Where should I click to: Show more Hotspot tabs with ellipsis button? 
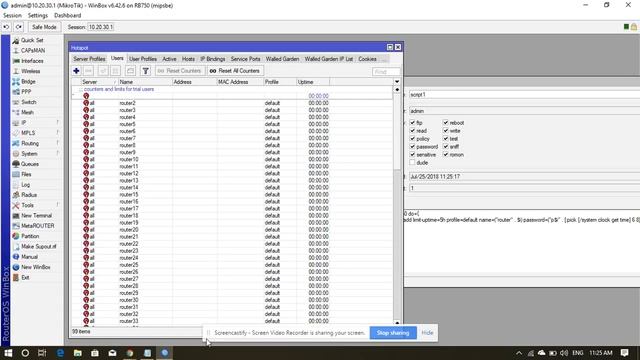coord(384,59)
